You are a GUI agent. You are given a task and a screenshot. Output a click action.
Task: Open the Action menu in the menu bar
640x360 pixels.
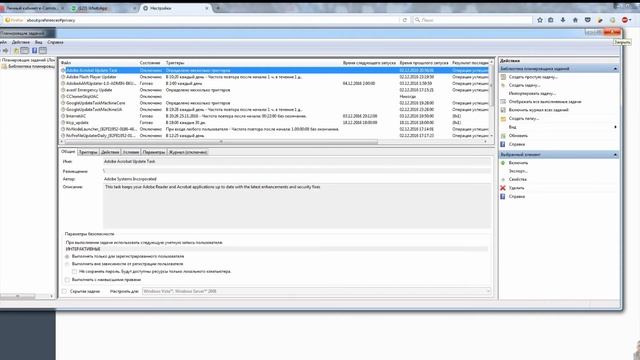pos(20,42)
